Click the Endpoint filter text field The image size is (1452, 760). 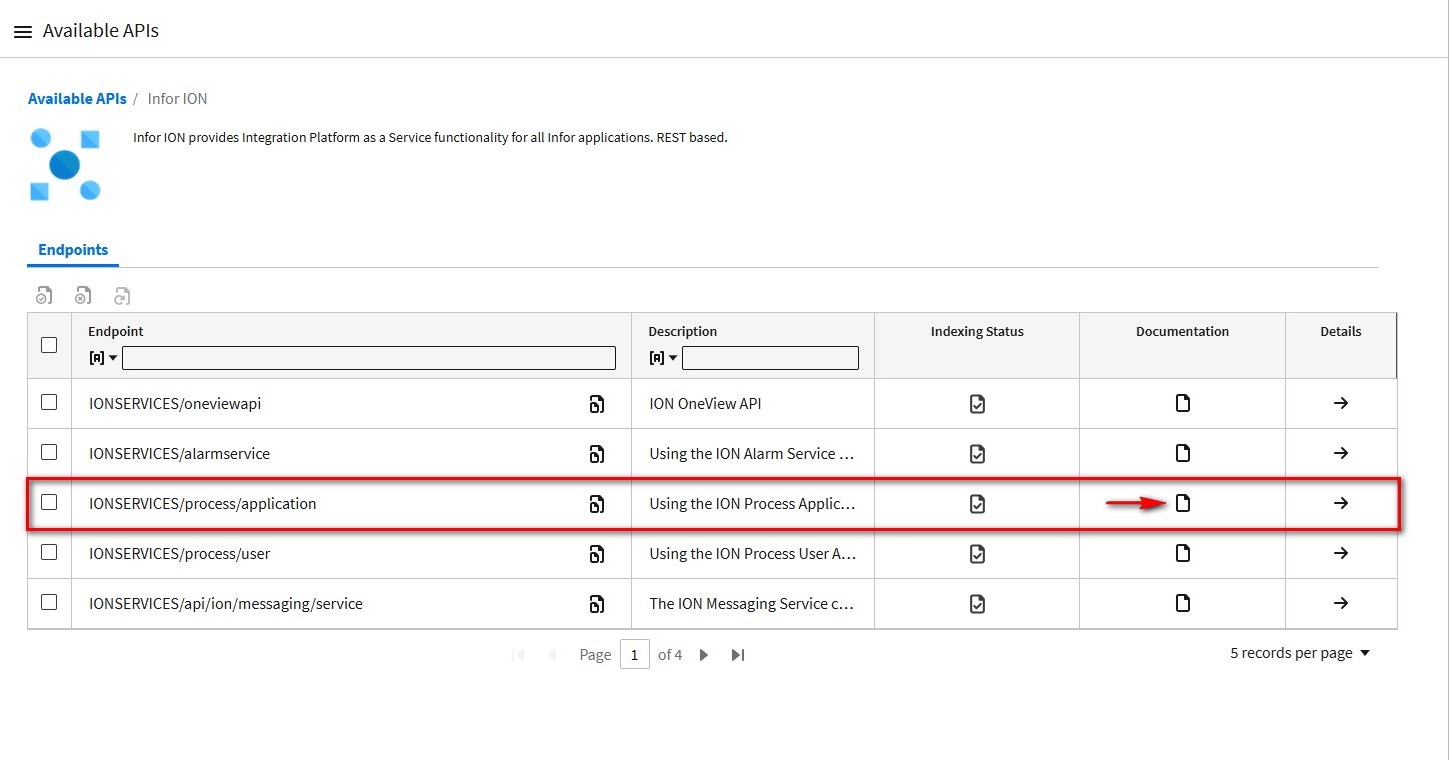point(368,358)
